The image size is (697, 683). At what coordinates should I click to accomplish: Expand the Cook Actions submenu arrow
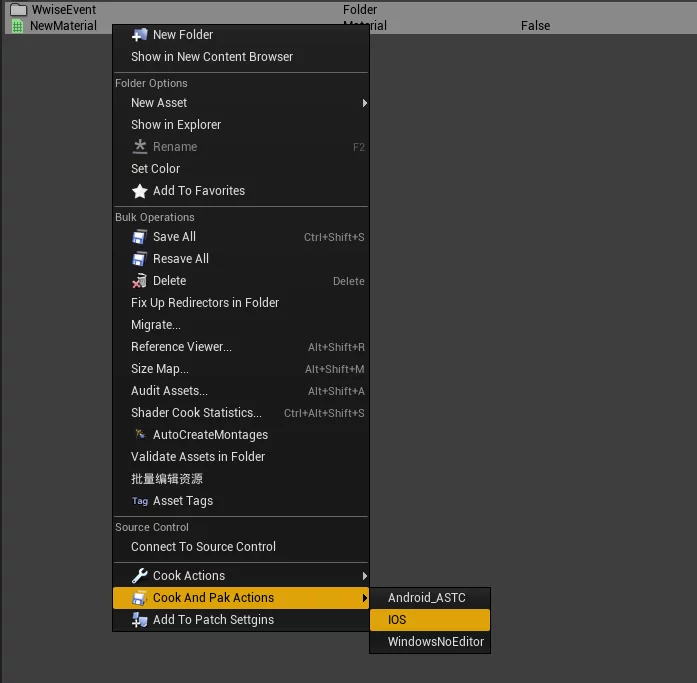click(364, 576)
